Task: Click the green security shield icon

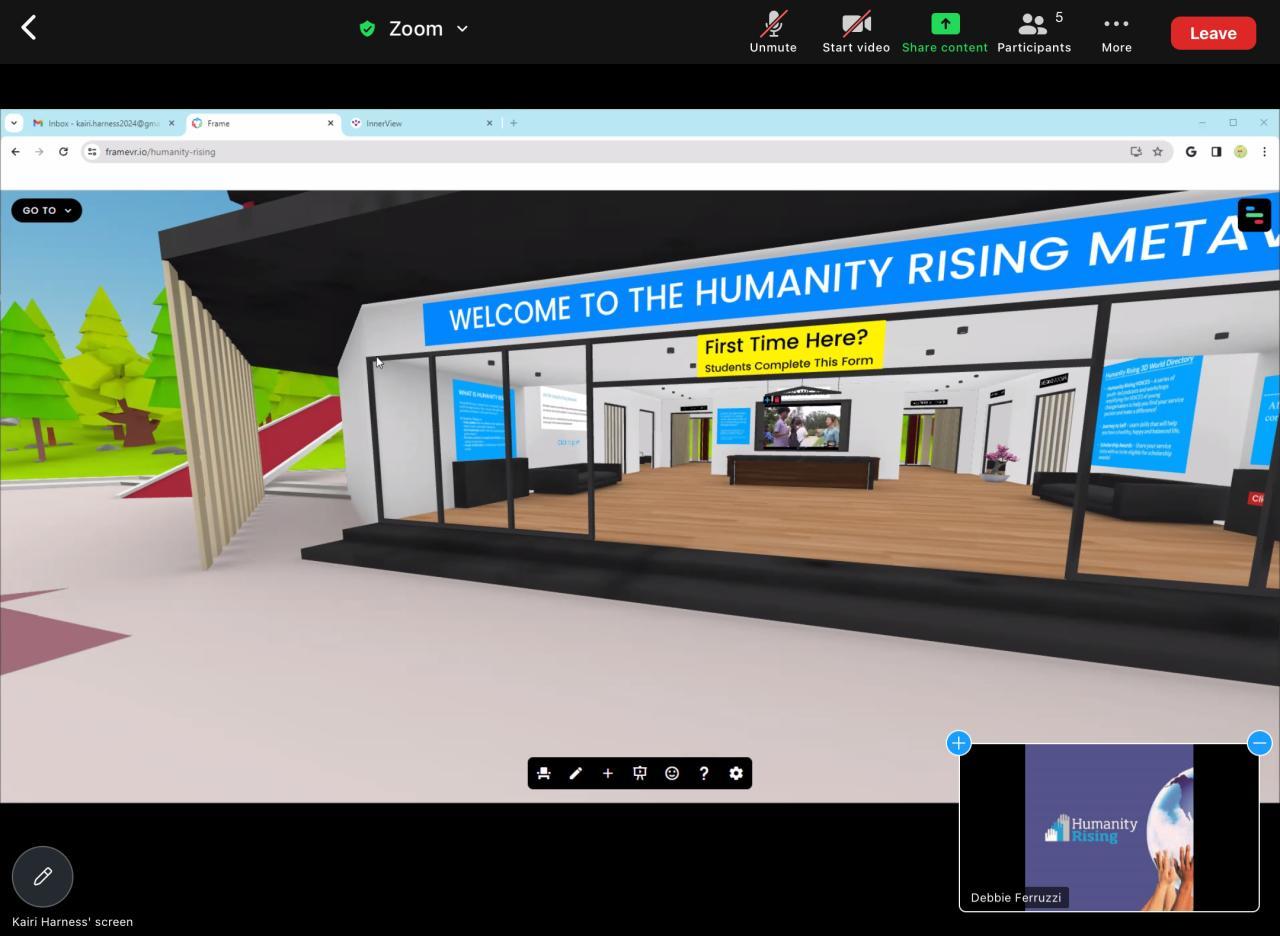Action: click(367, 29)
